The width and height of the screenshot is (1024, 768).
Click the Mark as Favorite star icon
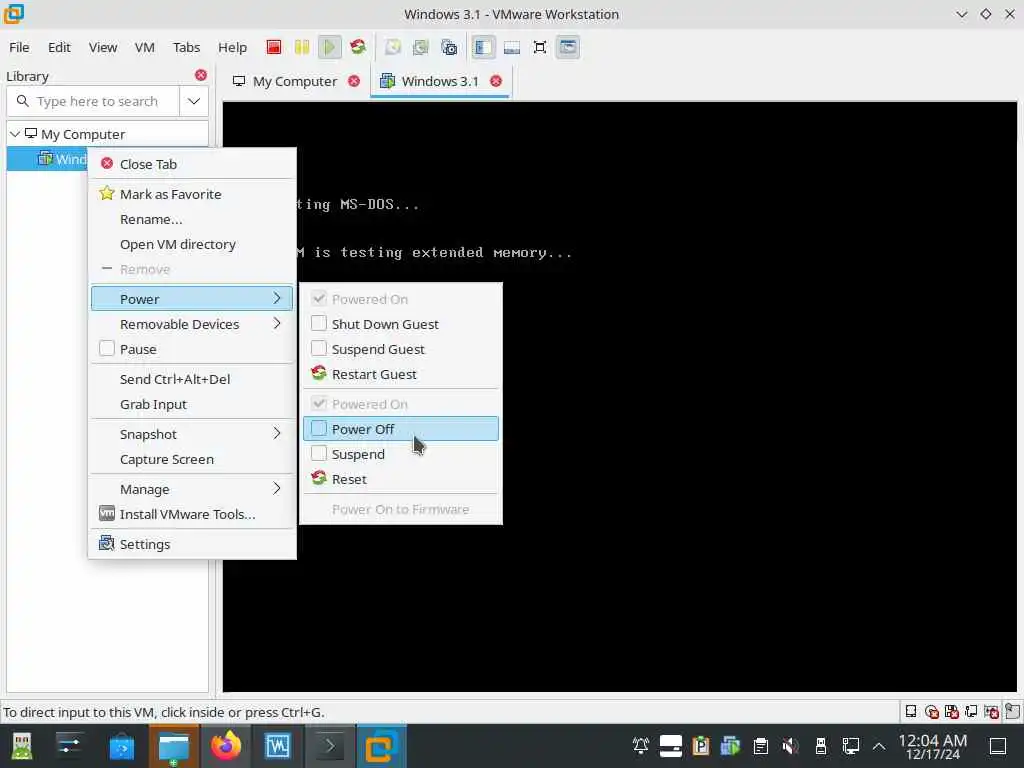[107, 193]
